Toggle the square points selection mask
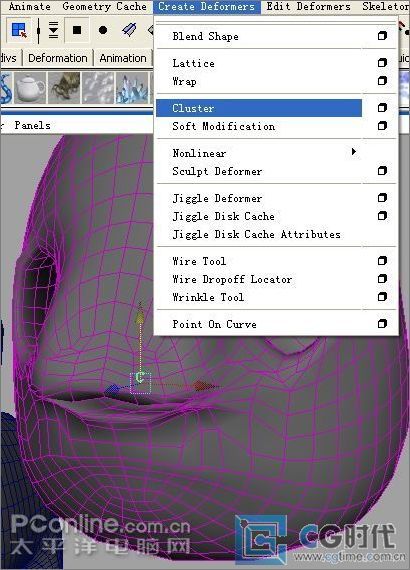This screenshot has height=570, width=410. 77,30
